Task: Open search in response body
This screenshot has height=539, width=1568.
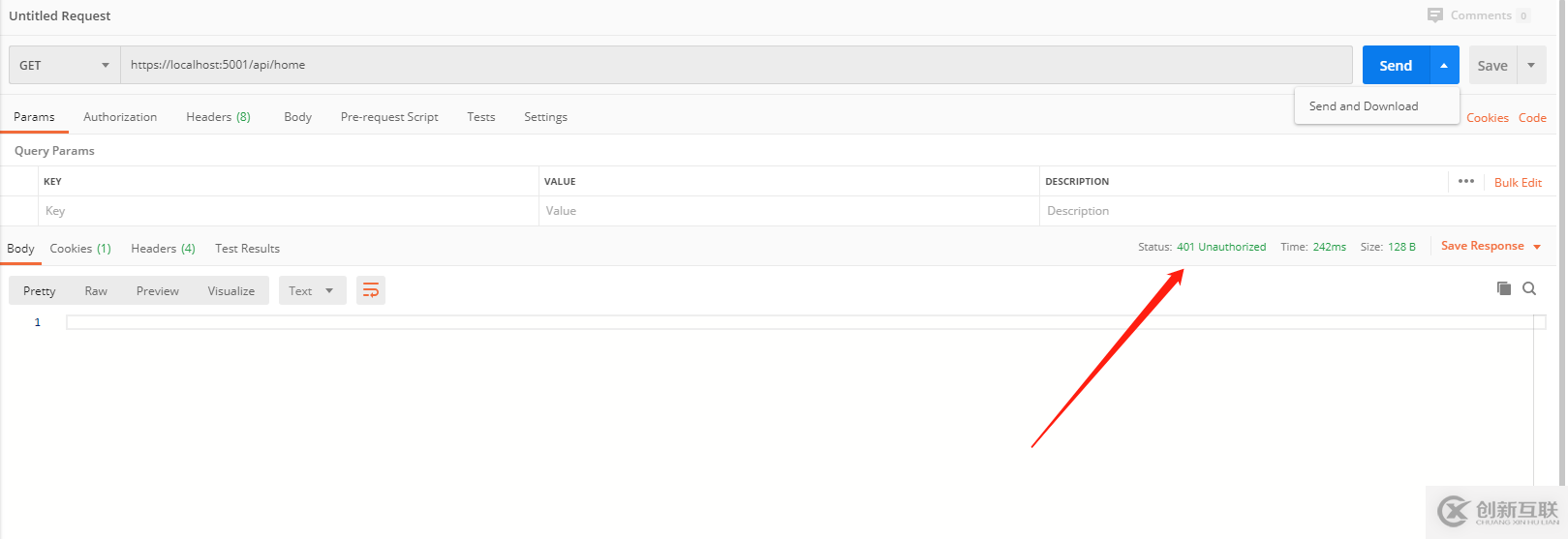Action: [x=1529, y=288]
